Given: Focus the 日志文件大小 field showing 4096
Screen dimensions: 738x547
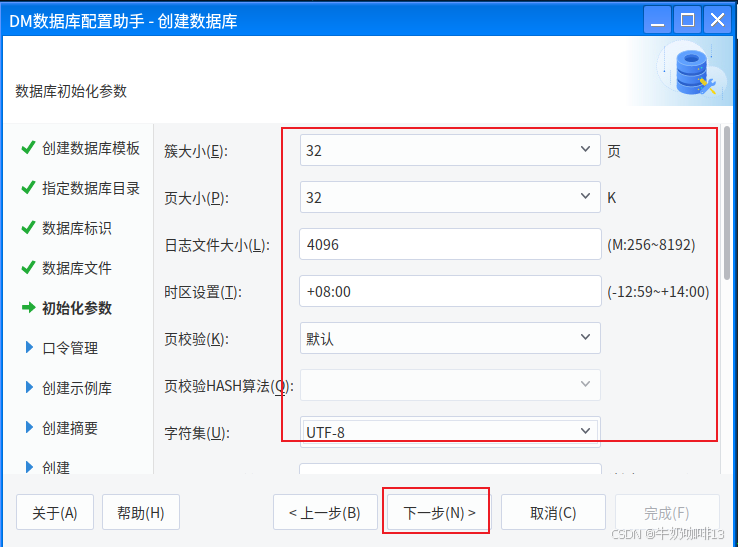Looking at the screenshot, I should point(450,244).
